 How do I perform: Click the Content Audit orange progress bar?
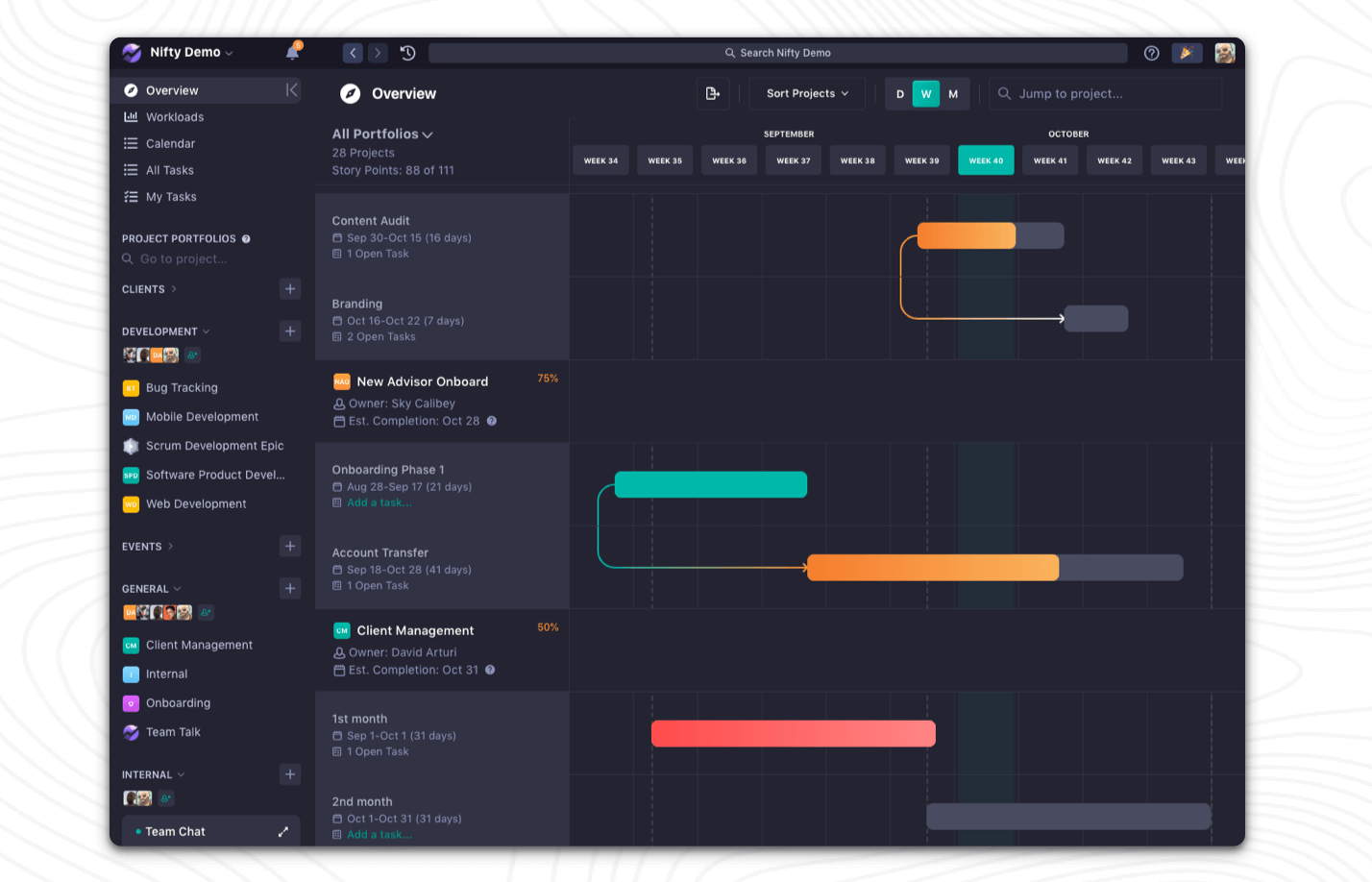click(967, 235)
